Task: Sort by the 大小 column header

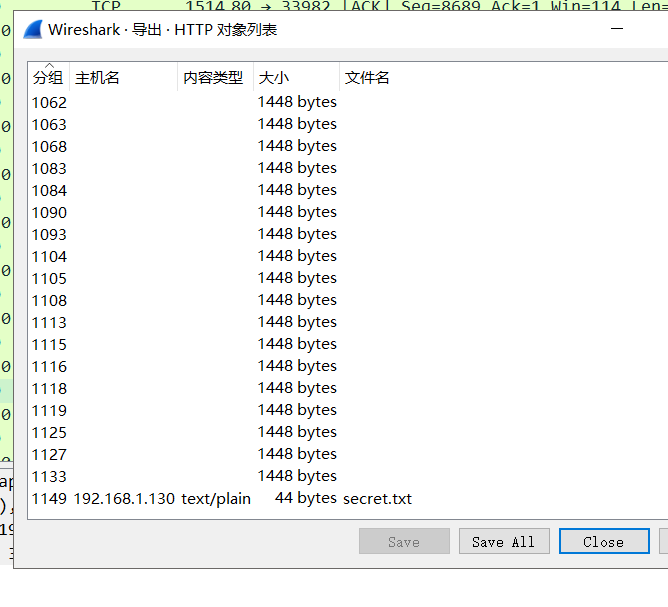Action: point(297,77)
